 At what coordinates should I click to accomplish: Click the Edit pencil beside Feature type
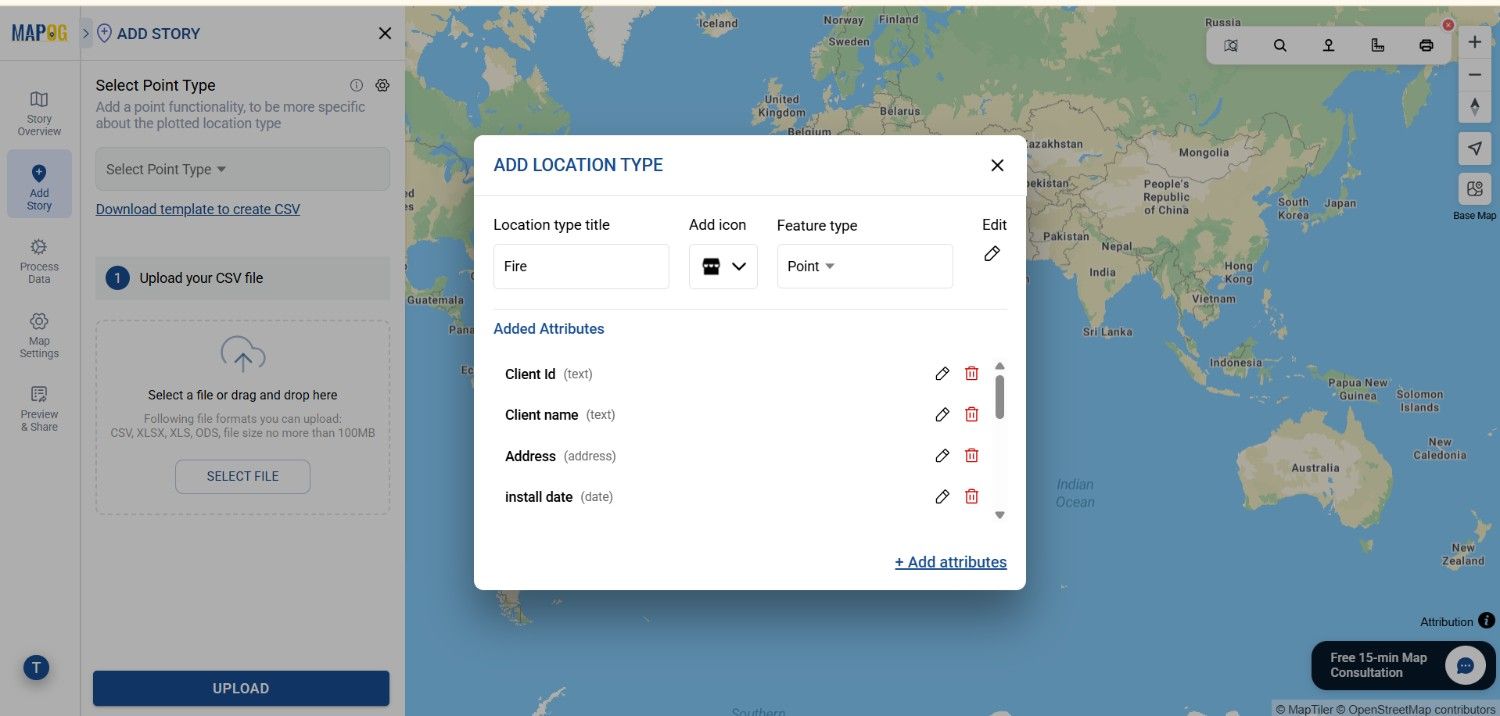tap(992, 254)
